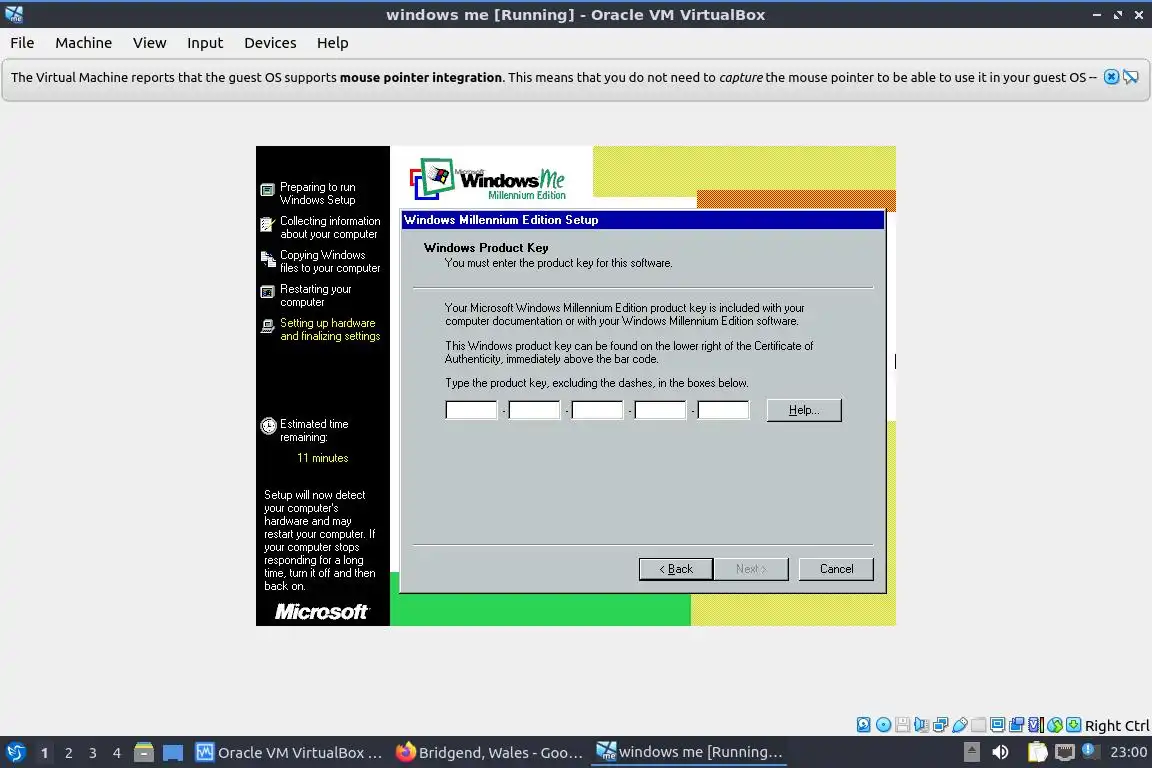
Task: Click the greyed-out Next button
Action: [751, 569]
